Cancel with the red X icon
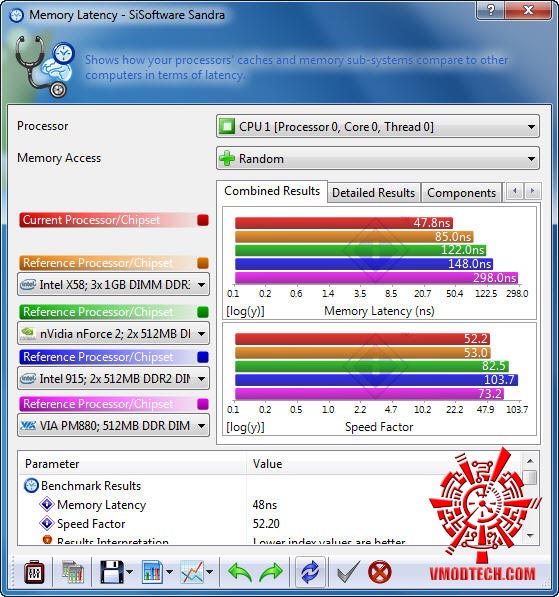Viewport: 559px width, 597px height. (380, 572)
